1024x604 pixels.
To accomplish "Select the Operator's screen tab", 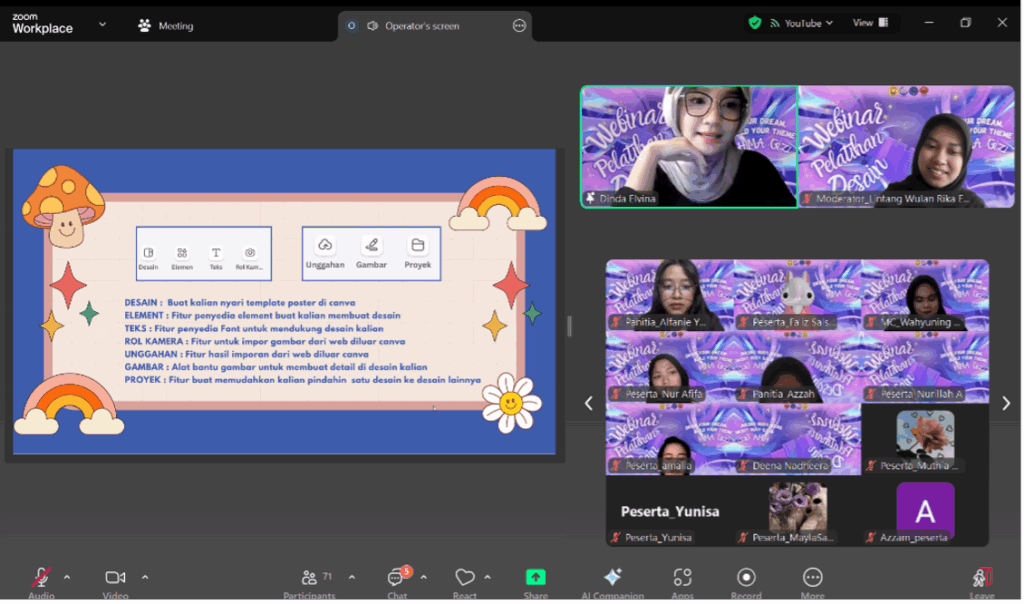I will pos(421,26).
